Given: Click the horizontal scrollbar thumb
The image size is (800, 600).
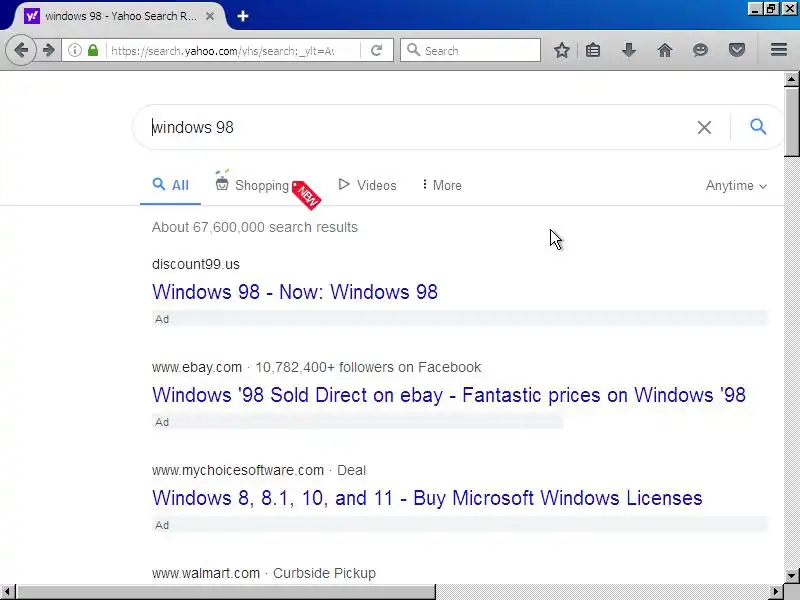Looking at the screenshot, I should [x=226, y=592].
